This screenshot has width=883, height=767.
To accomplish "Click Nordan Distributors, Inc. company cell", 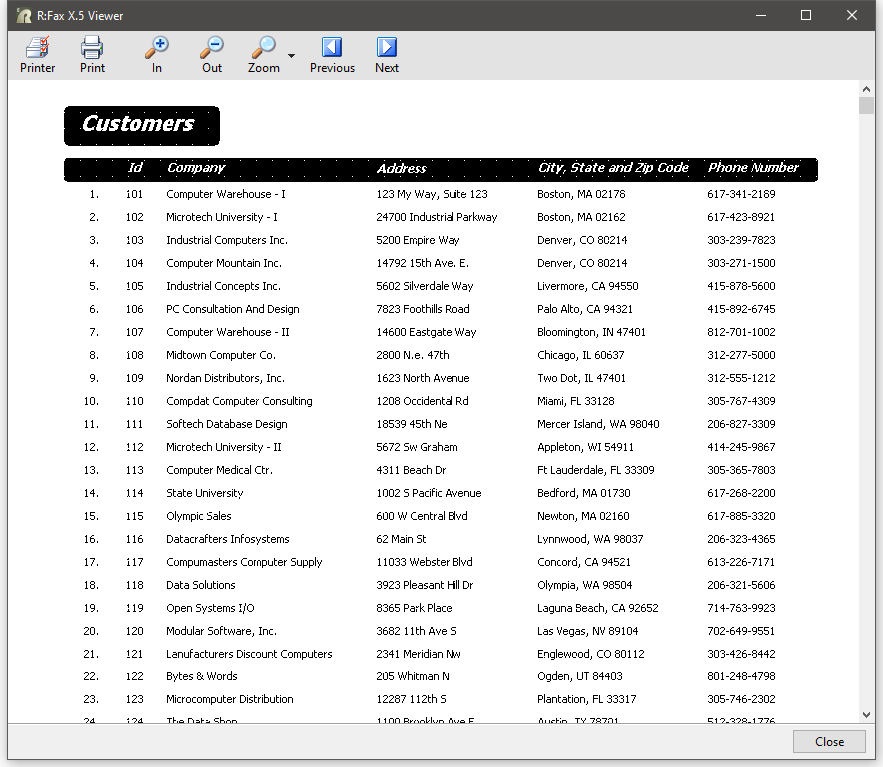I will [225, 378].
